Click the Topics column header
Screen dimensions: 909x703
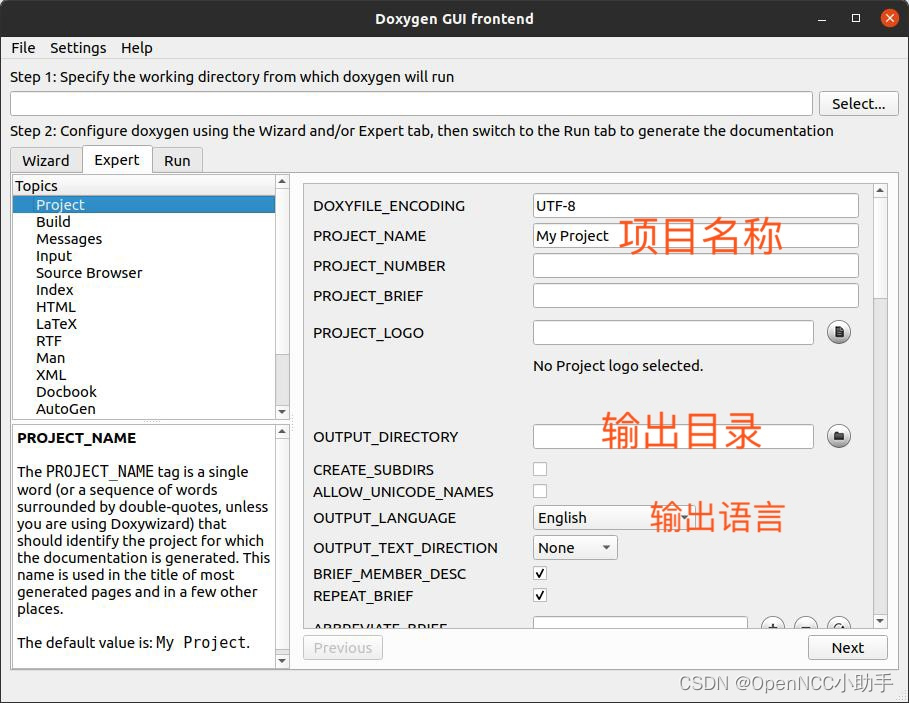click(144, 186)
